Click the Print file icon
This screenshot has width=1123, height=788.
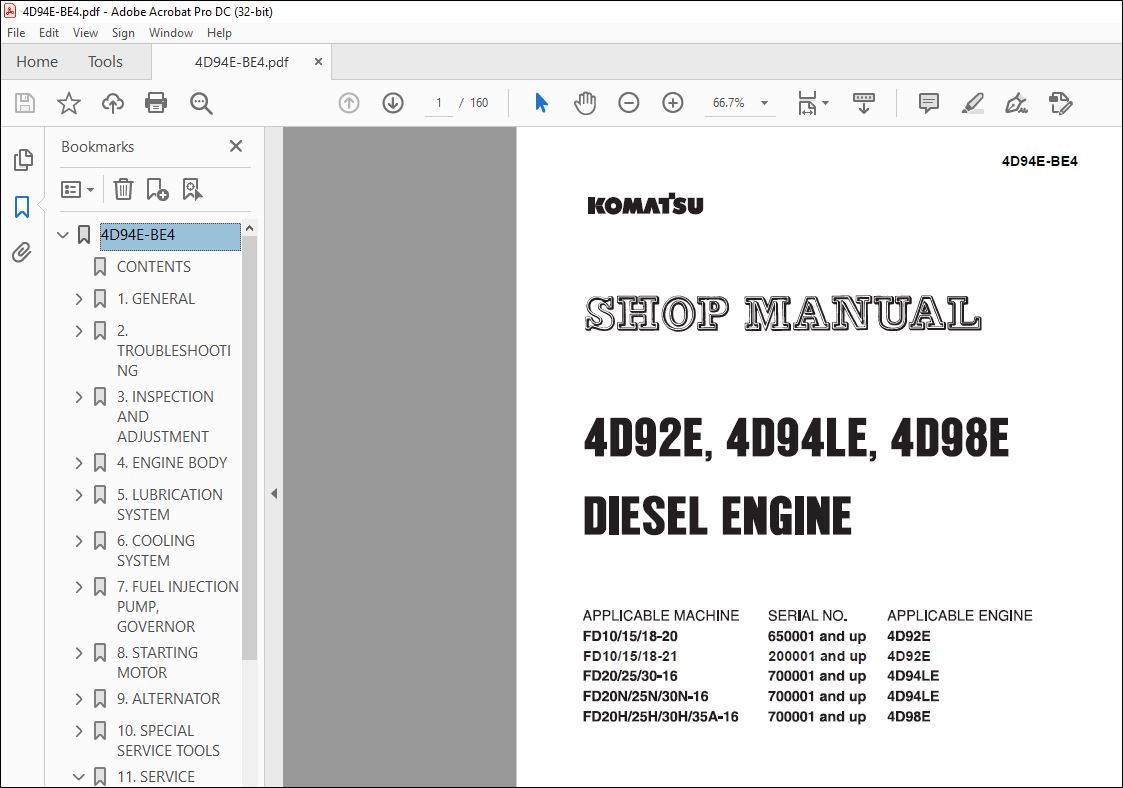coord(156,103)
